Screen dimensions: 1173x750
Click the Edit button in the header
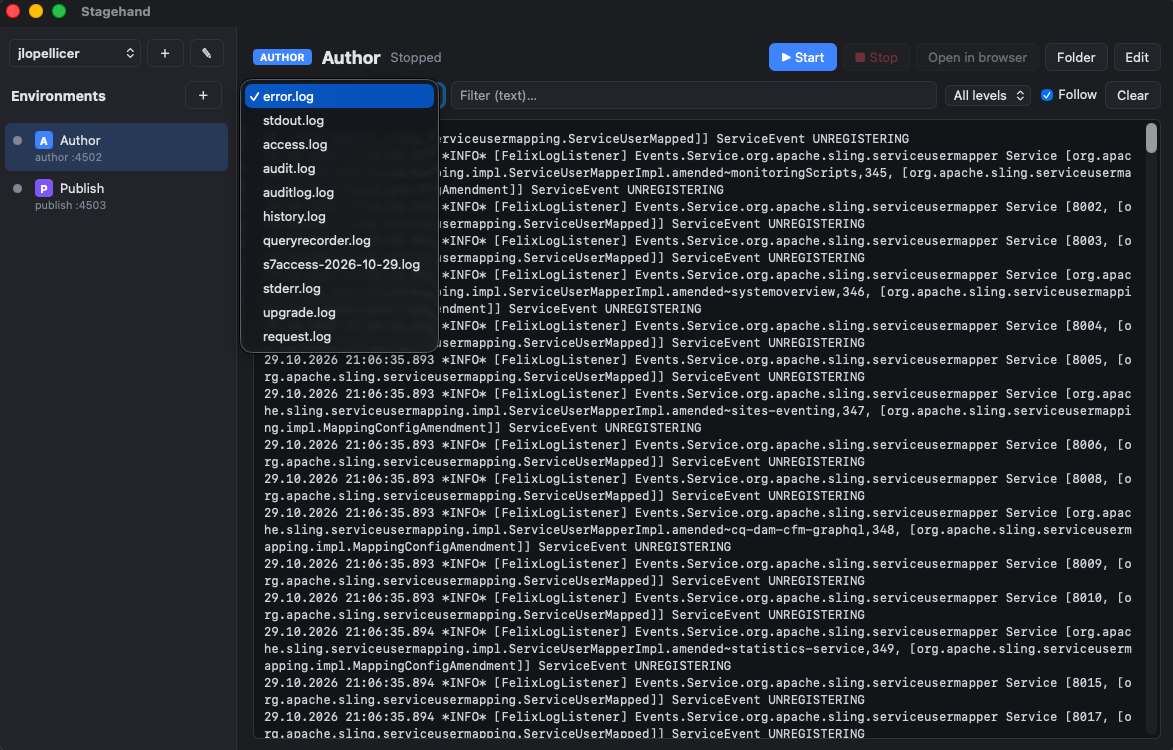click(1136, 58)
